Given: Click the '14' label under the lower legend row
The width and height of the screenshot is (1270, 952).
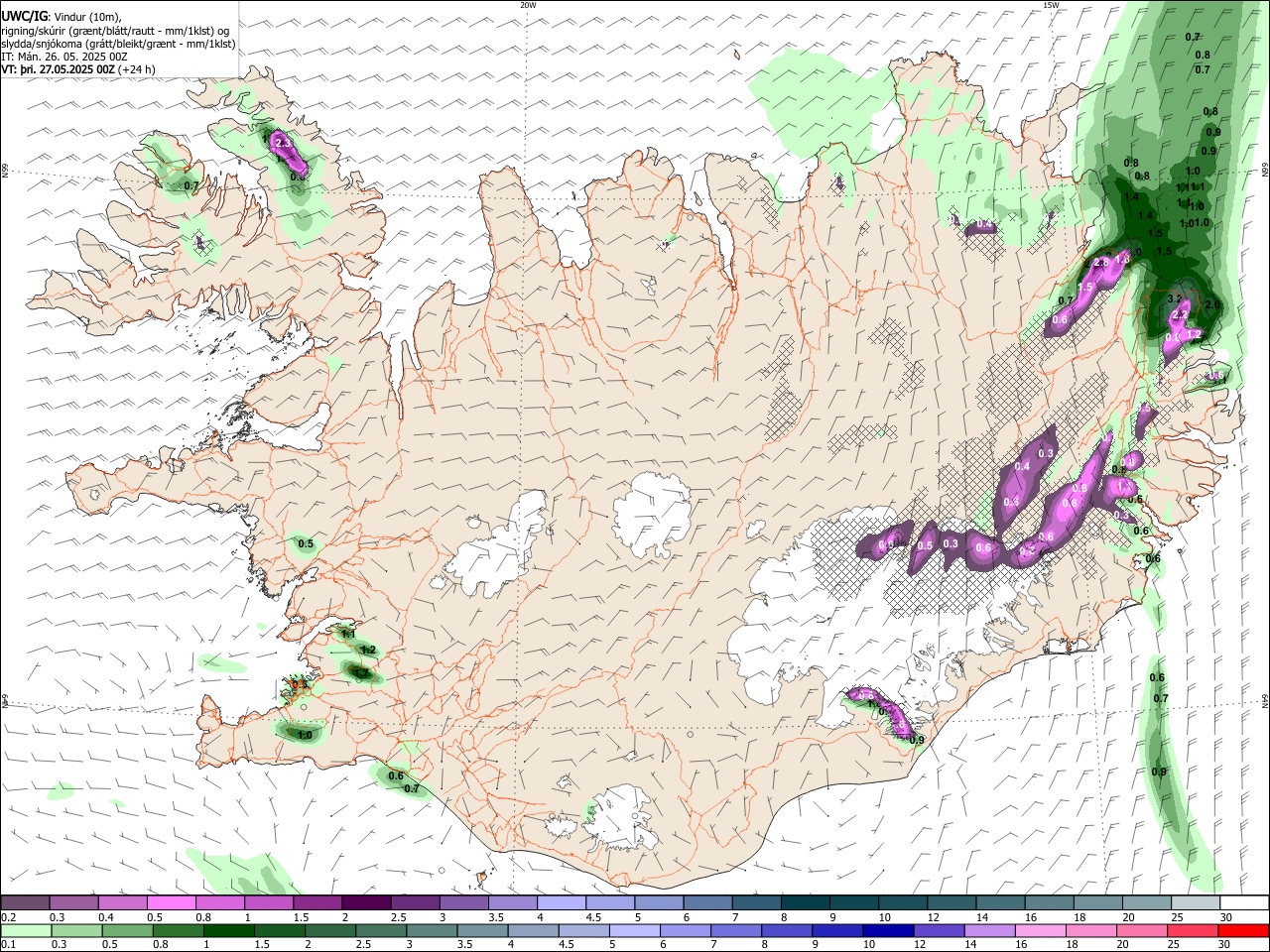Looking at the screenshot, I should pos(970,945).
